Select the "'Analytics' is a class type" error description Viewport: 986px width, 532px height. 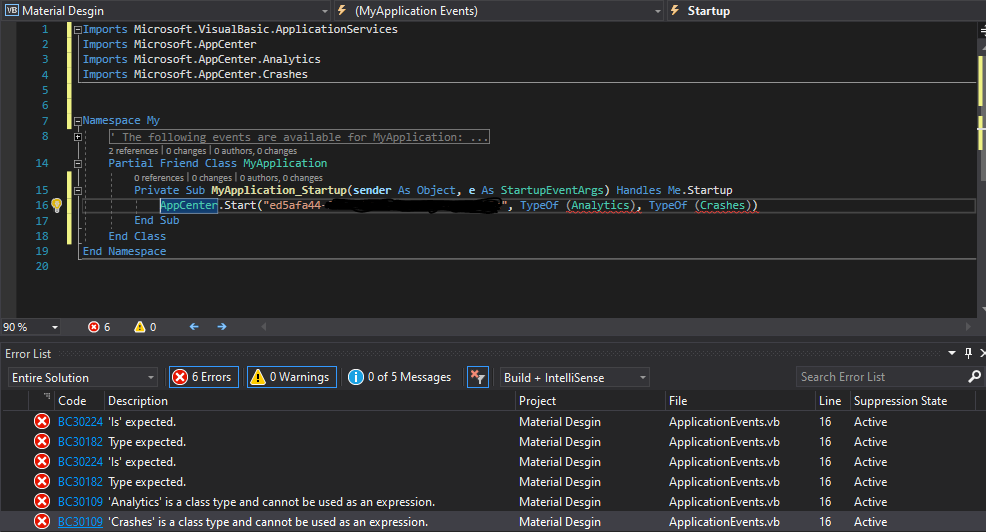tap(271, 502)
